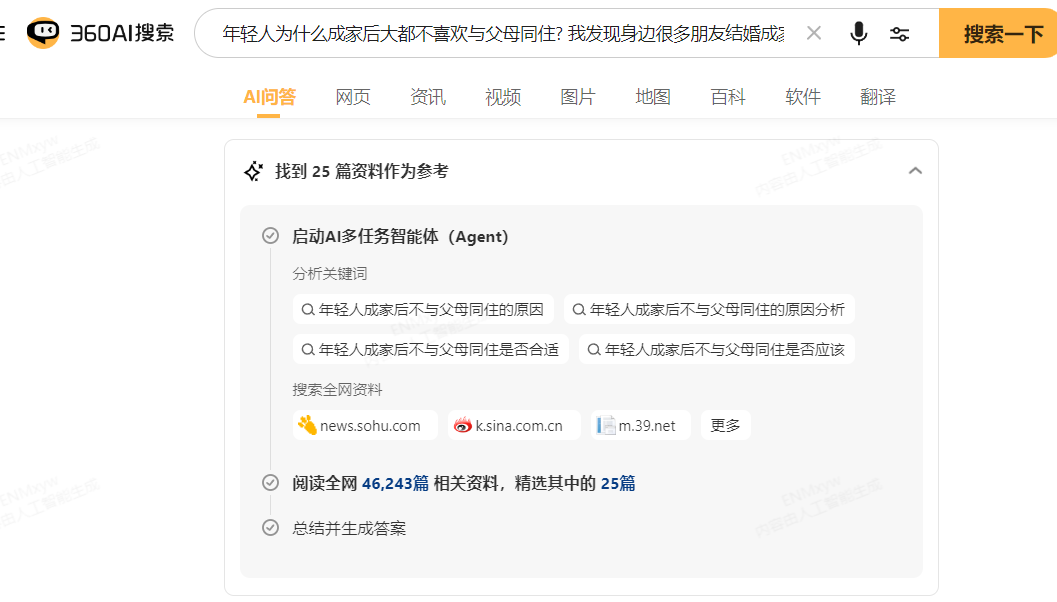Click the checkmark icon beside 总结并生成答案
The height and width of the screenshot is (602, 1057).
[x=270, y=528]
